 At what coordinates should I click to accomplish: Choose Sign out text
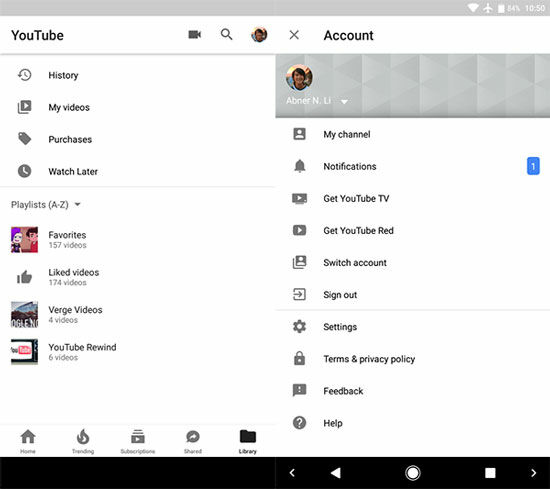340,295
